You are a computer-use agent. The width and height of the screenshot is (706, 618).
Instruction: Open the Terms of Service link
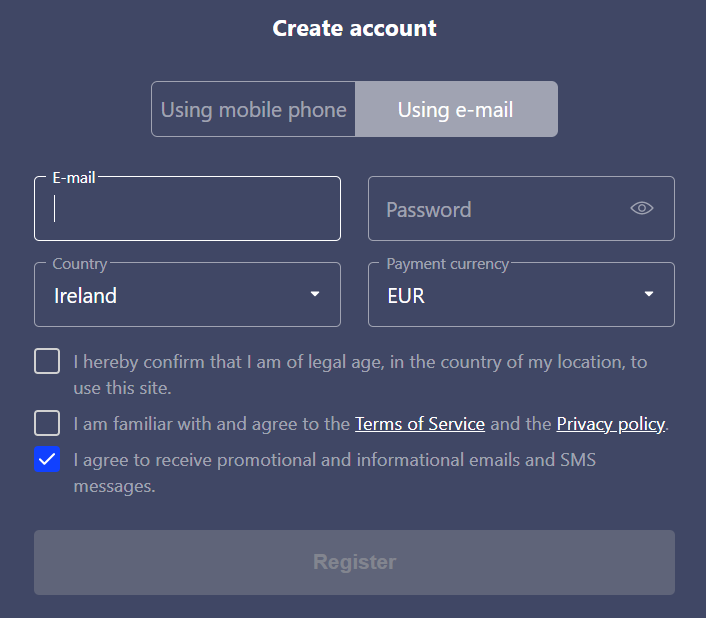coord(420,424)
